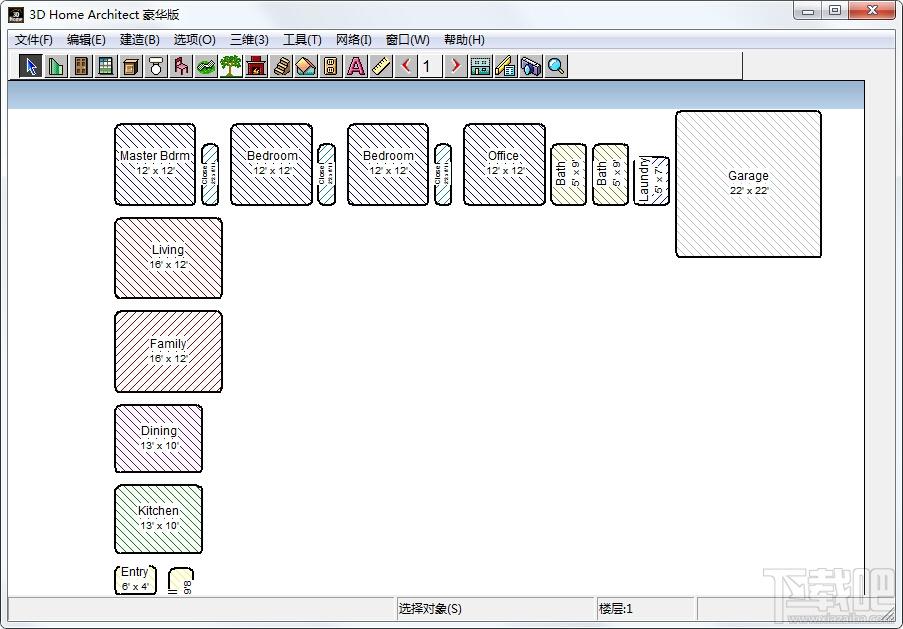Click the 3D Home Architect title bar icon
This screenshot has height=629, width=903.
tap(16, 14)
